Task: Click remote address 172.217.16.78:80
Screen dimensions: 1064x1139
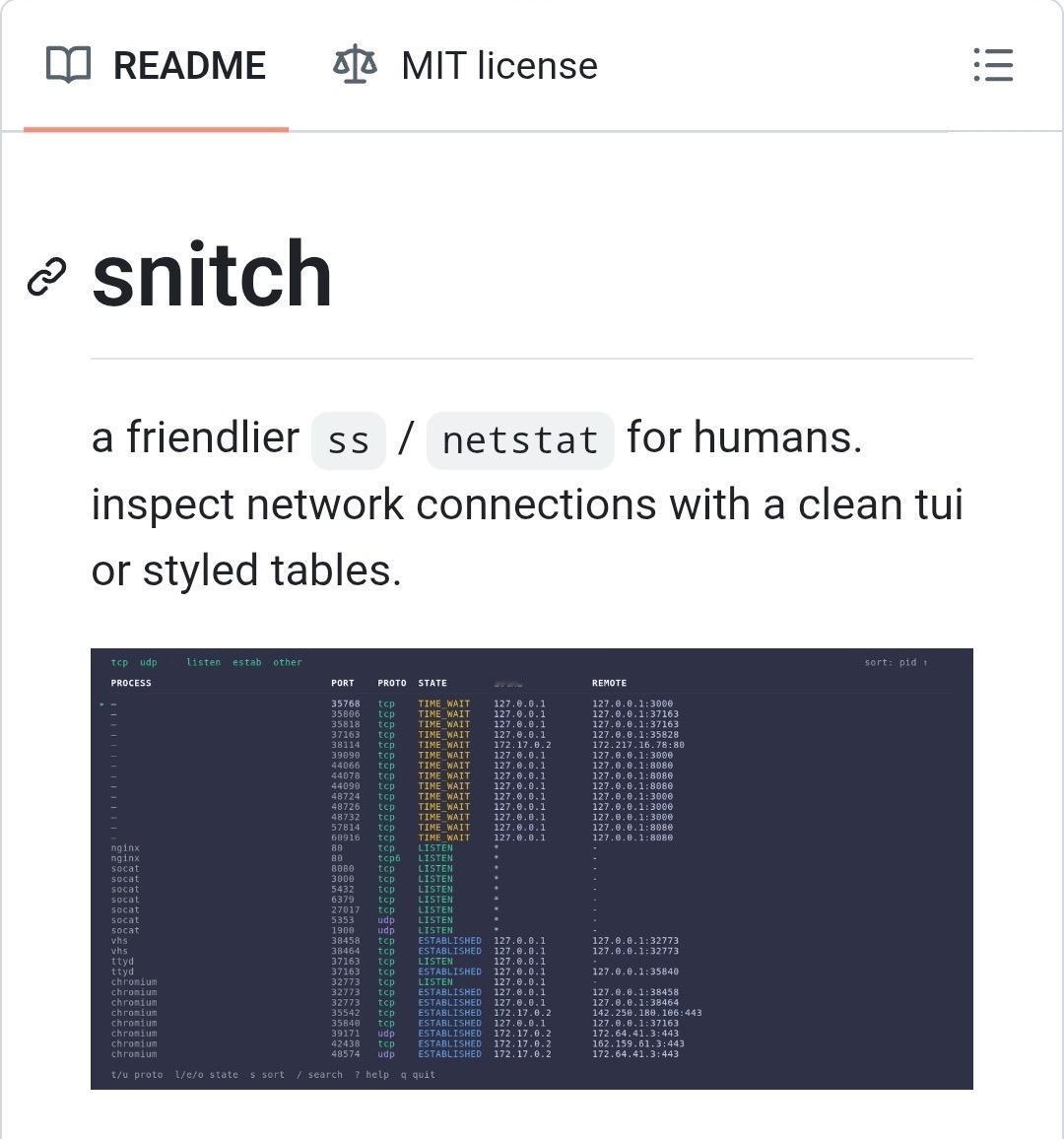Action: (x=638, y=745)
